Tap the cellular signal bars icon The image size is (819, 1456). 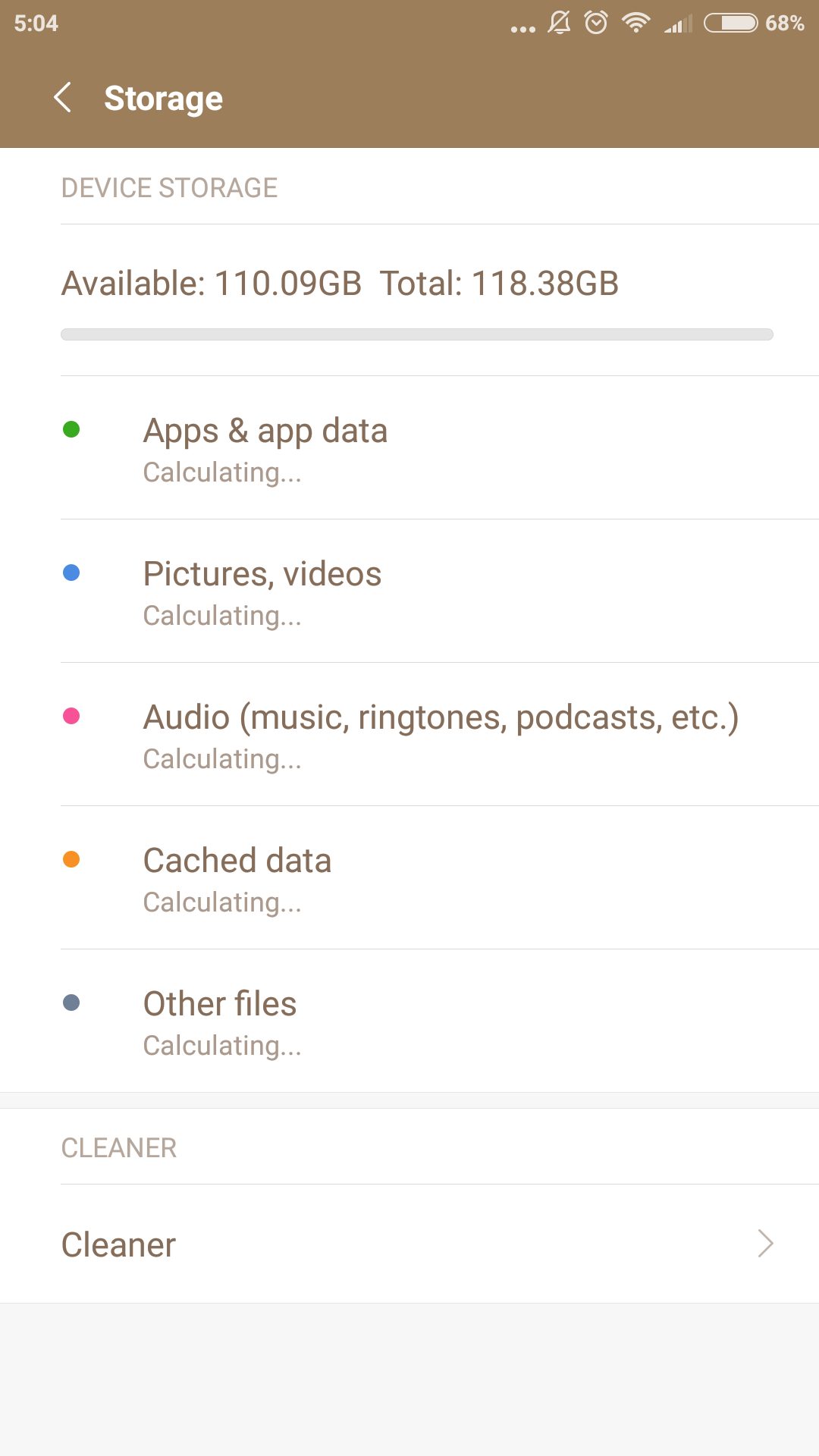(x=679, y=24)
